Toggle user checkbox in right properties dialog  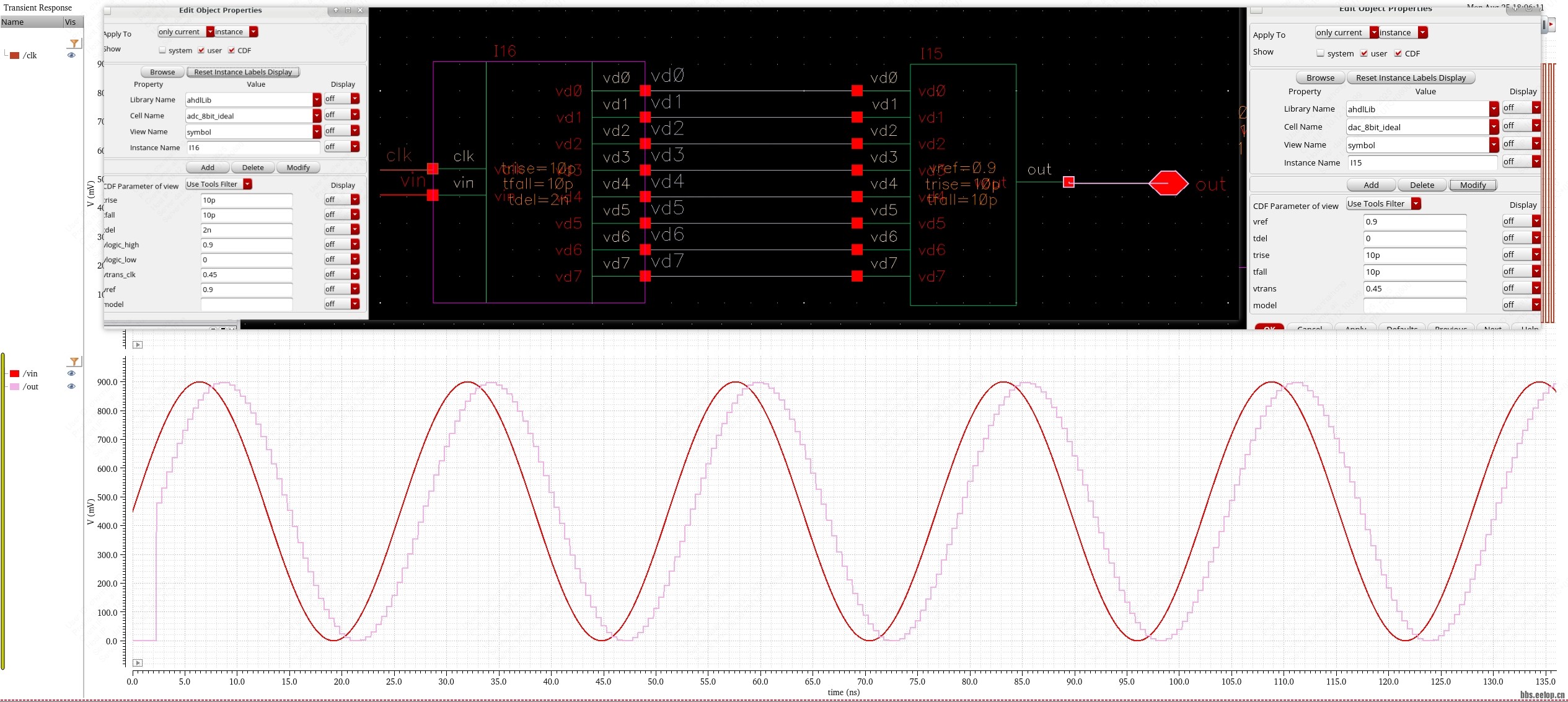tap(1364, 53)
